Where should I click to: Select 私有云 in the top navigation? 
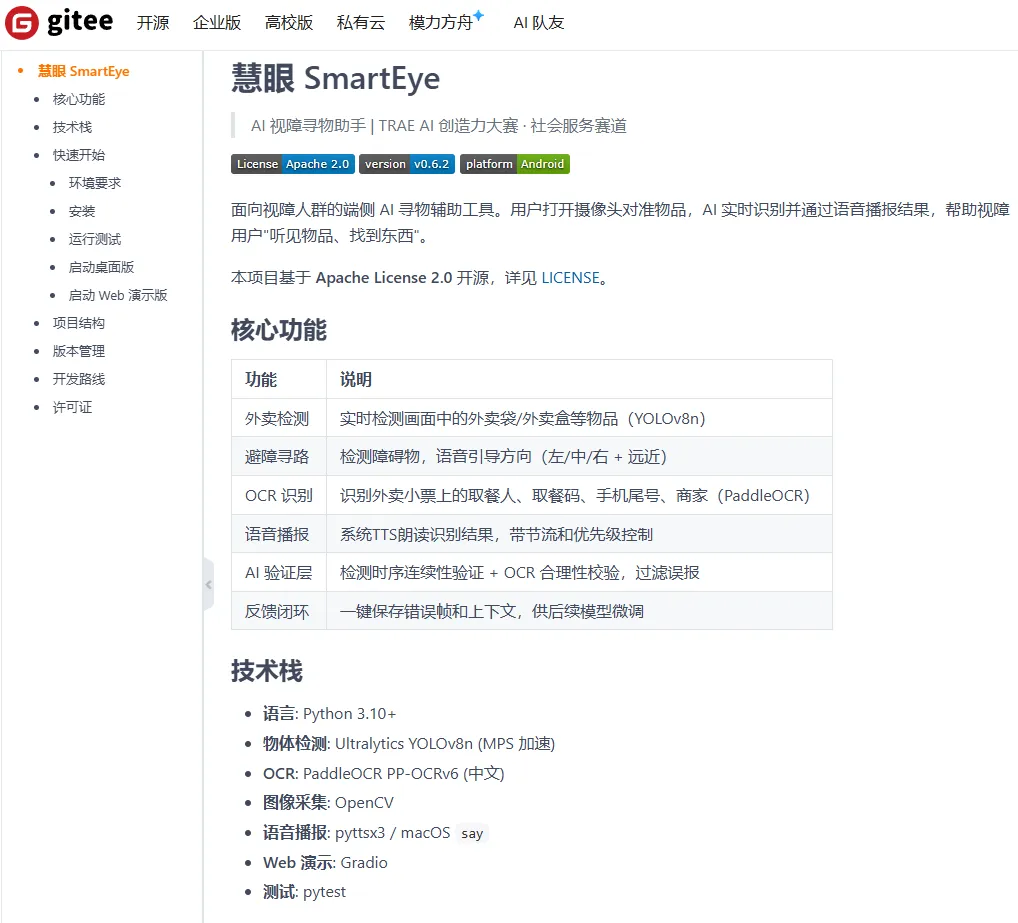(361, 23)
